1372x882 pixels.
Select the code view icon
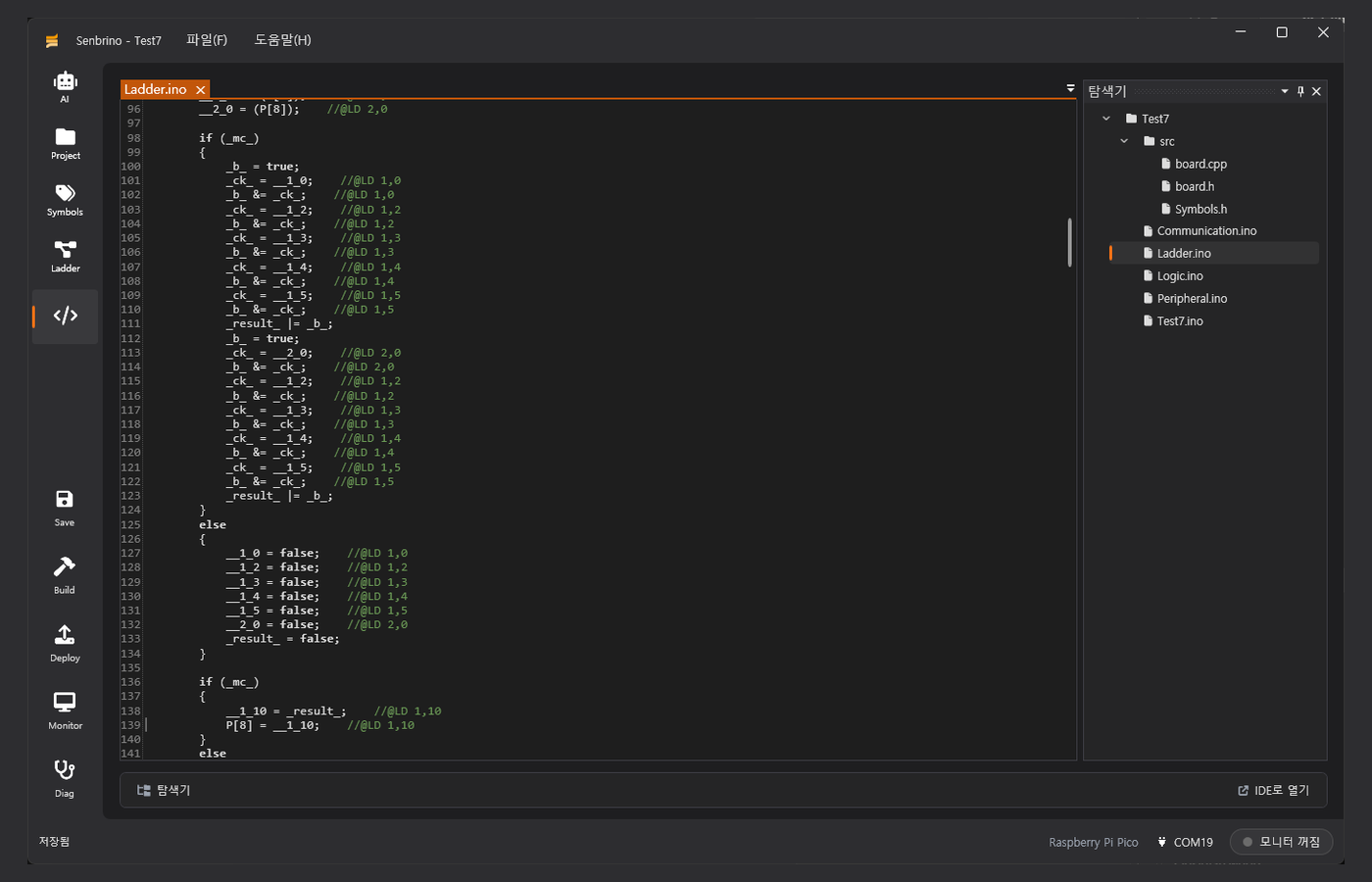click(x=65, y=316)
